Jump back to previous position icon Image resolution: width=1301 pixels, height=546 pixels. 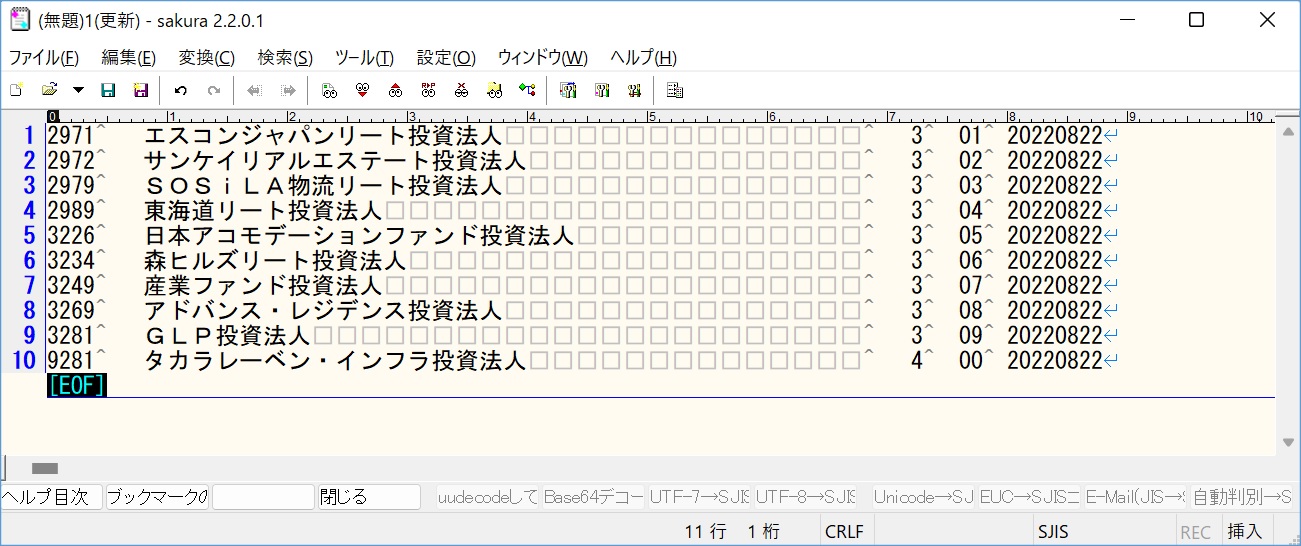pos(254,90)
